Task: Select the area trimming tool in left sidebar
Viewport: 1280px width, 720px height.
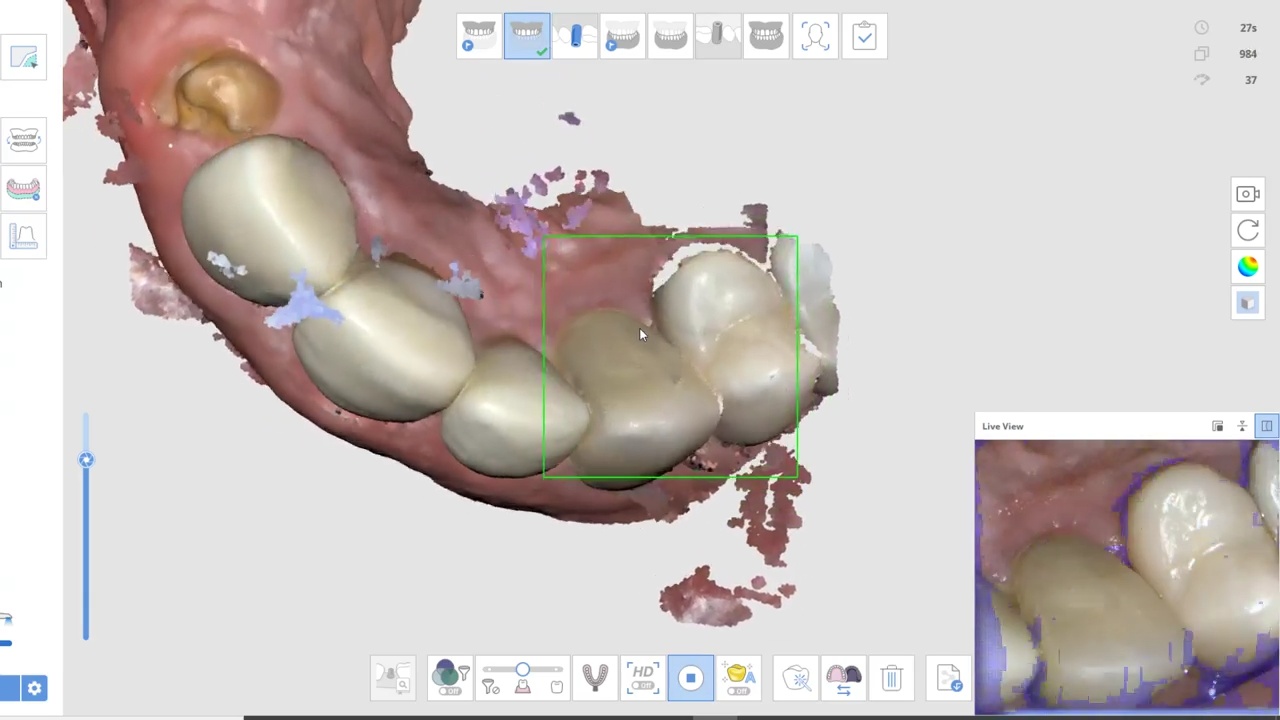Action: coord(23,58)
